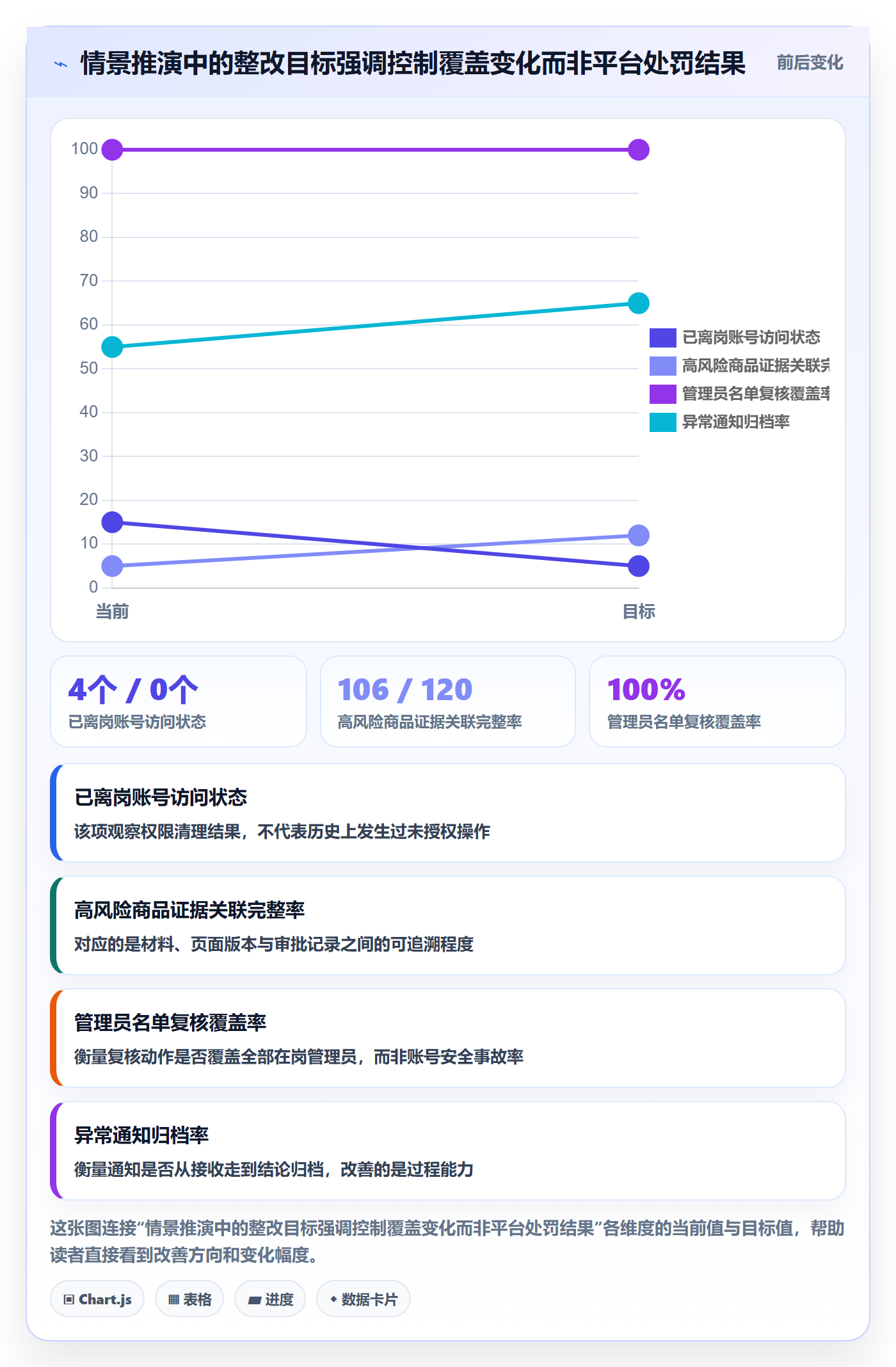Click purple data point at 目标 100

[x=639, y=150]
